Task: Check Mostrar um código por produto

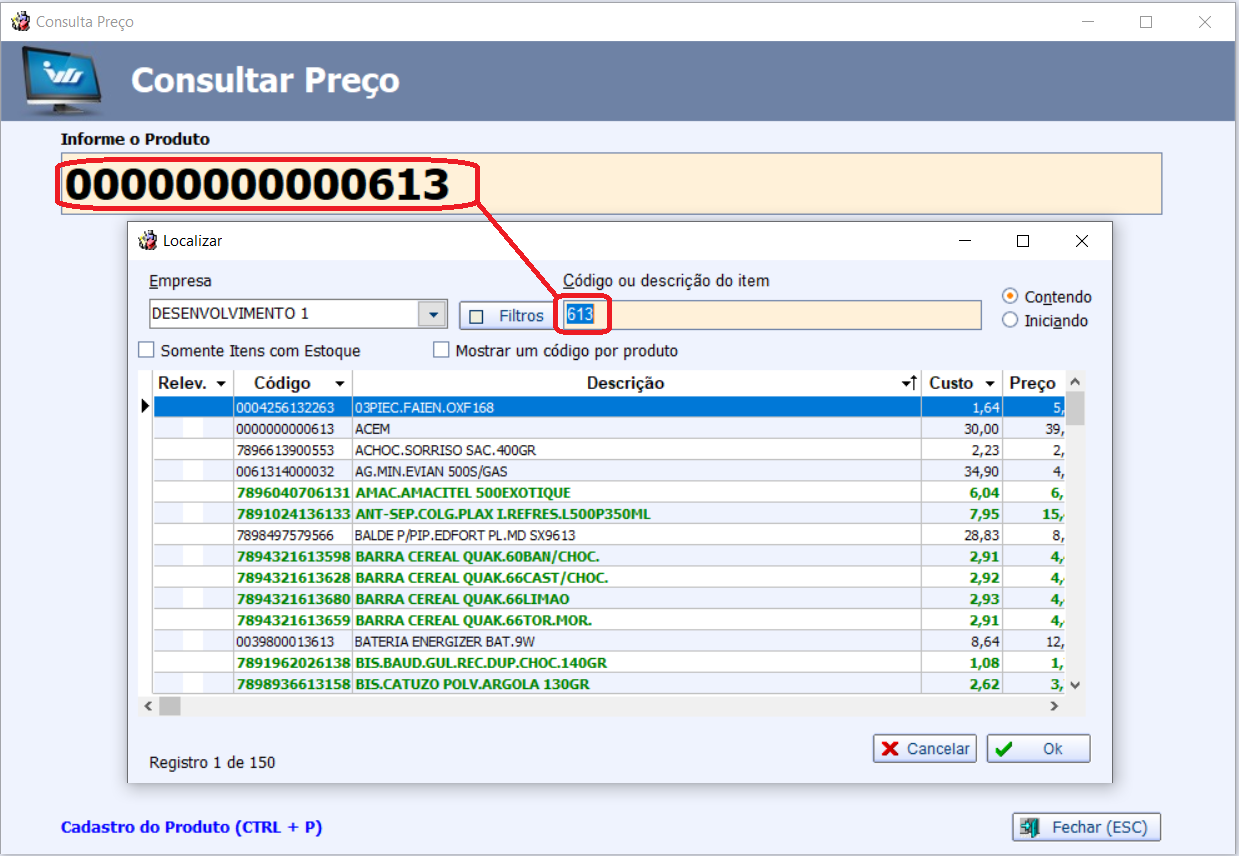Action: tap(442, 351)
